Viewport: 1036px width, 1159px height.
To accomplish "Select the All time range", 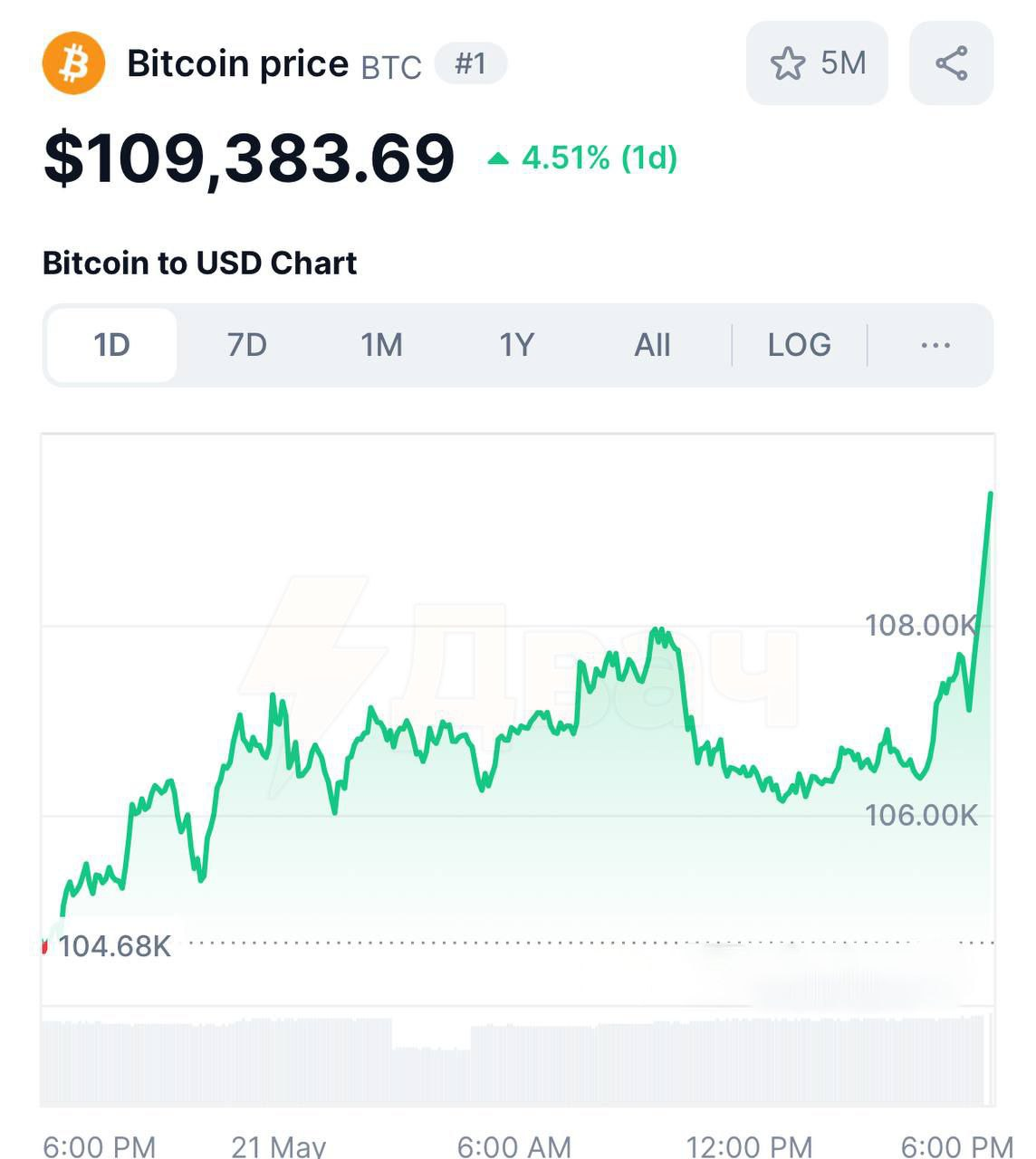I will (x=652, y=345).
